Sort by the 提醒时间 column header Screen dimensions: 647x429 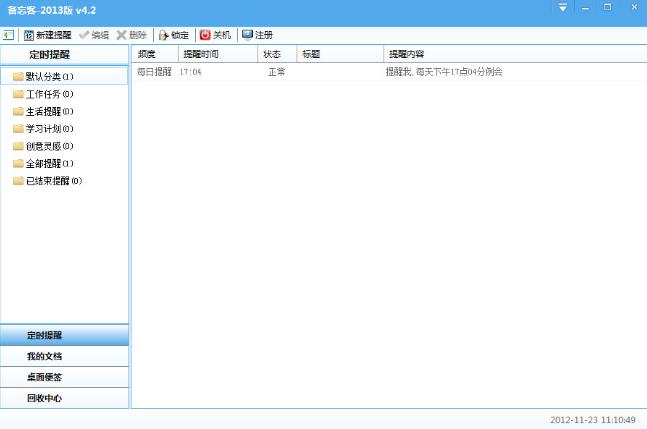218,54
